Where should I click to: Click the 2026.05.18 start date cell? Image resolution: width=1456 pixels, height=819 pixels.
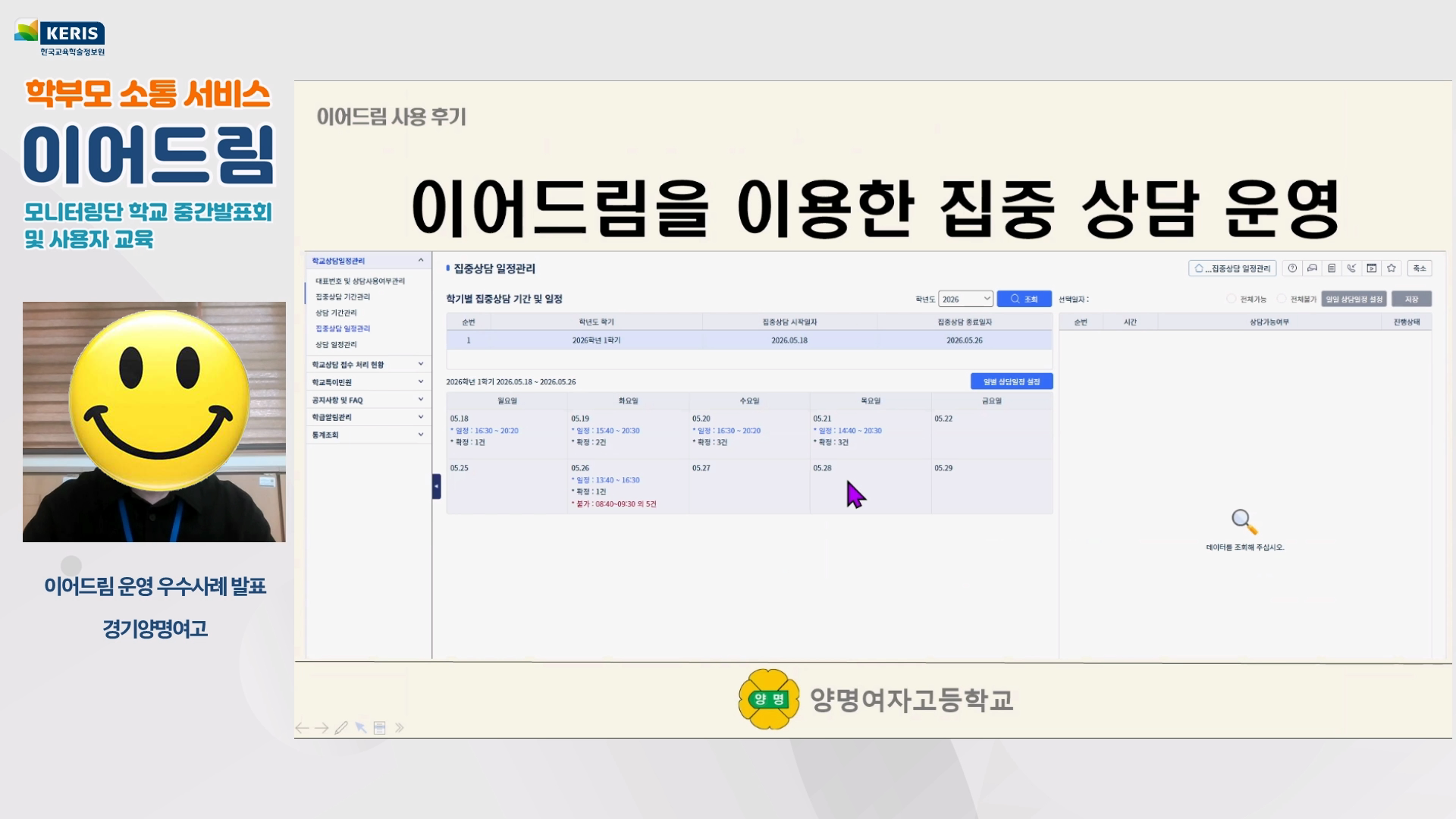click(789, 340)
